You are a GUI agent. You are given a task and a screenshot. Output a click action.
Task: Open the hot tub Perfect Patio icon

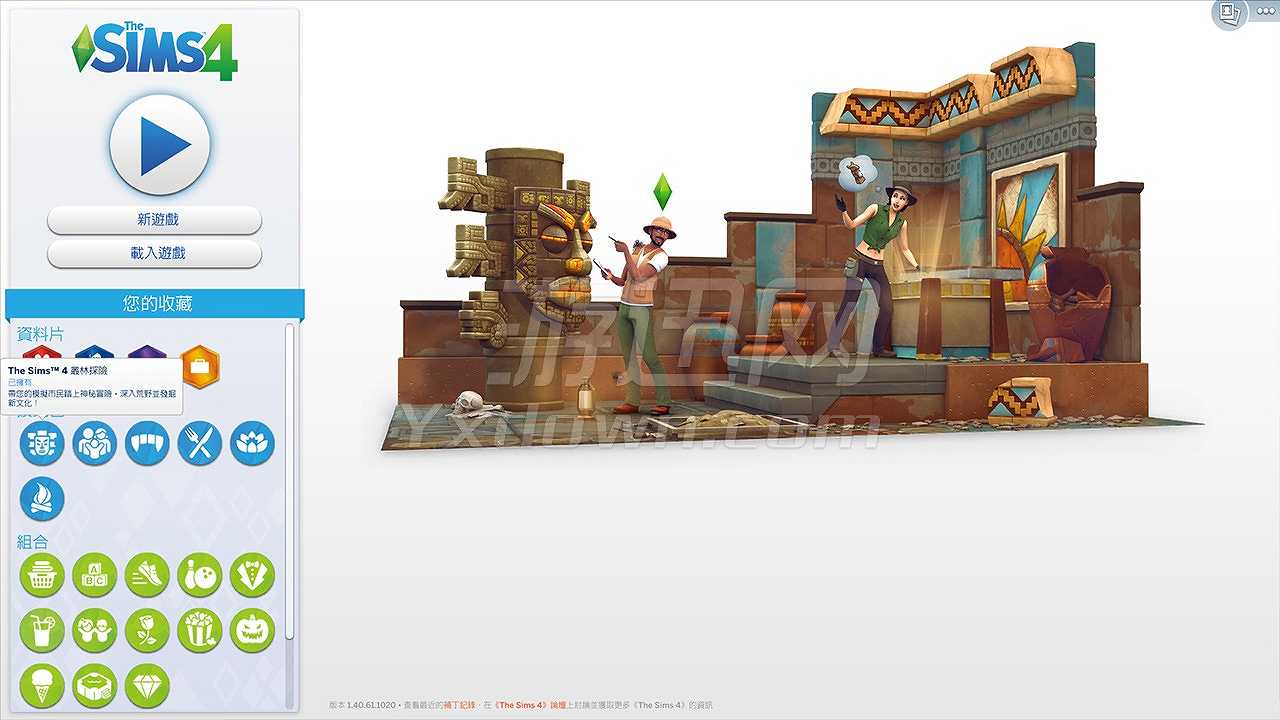95,686
